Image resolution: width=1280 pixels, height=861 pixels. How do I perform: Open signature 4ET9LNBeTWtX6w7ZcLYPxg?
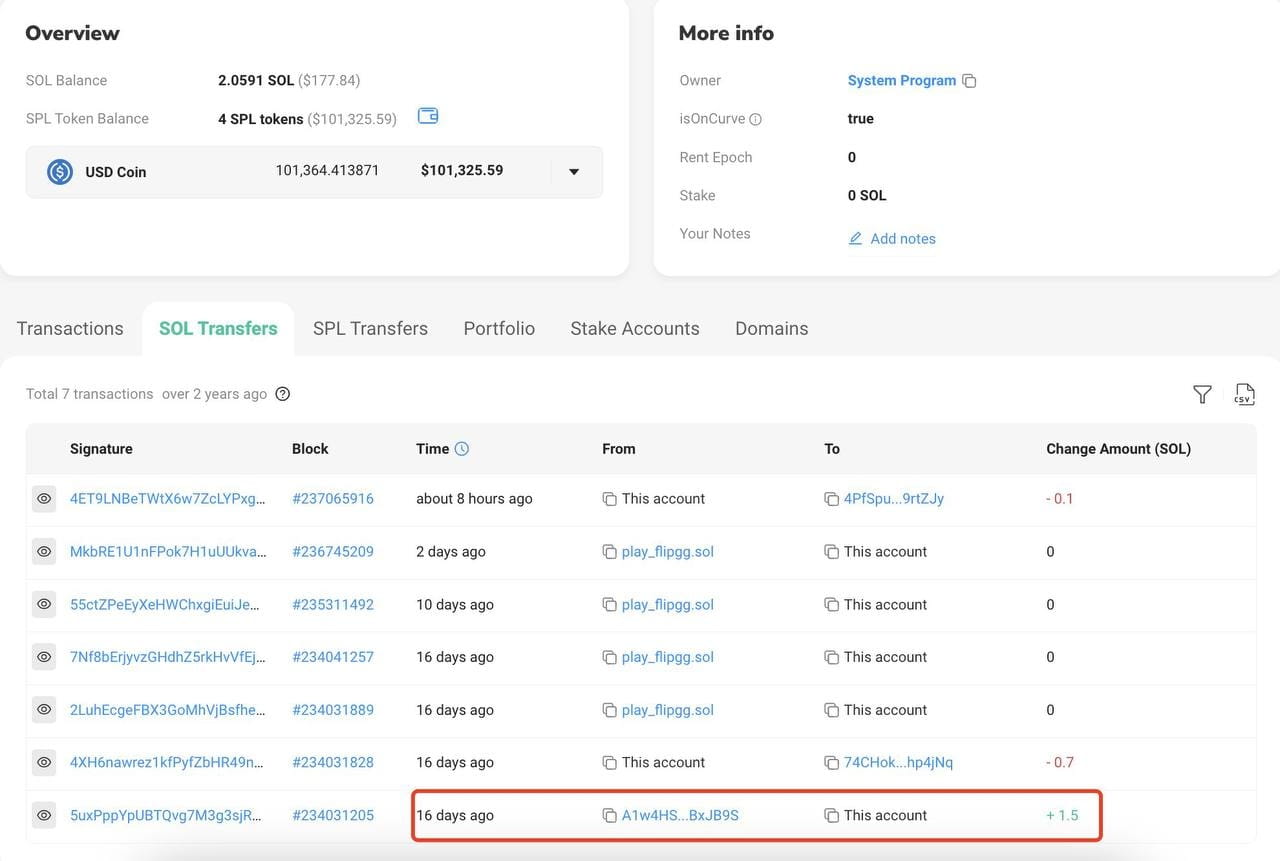[x=168, y=499]
